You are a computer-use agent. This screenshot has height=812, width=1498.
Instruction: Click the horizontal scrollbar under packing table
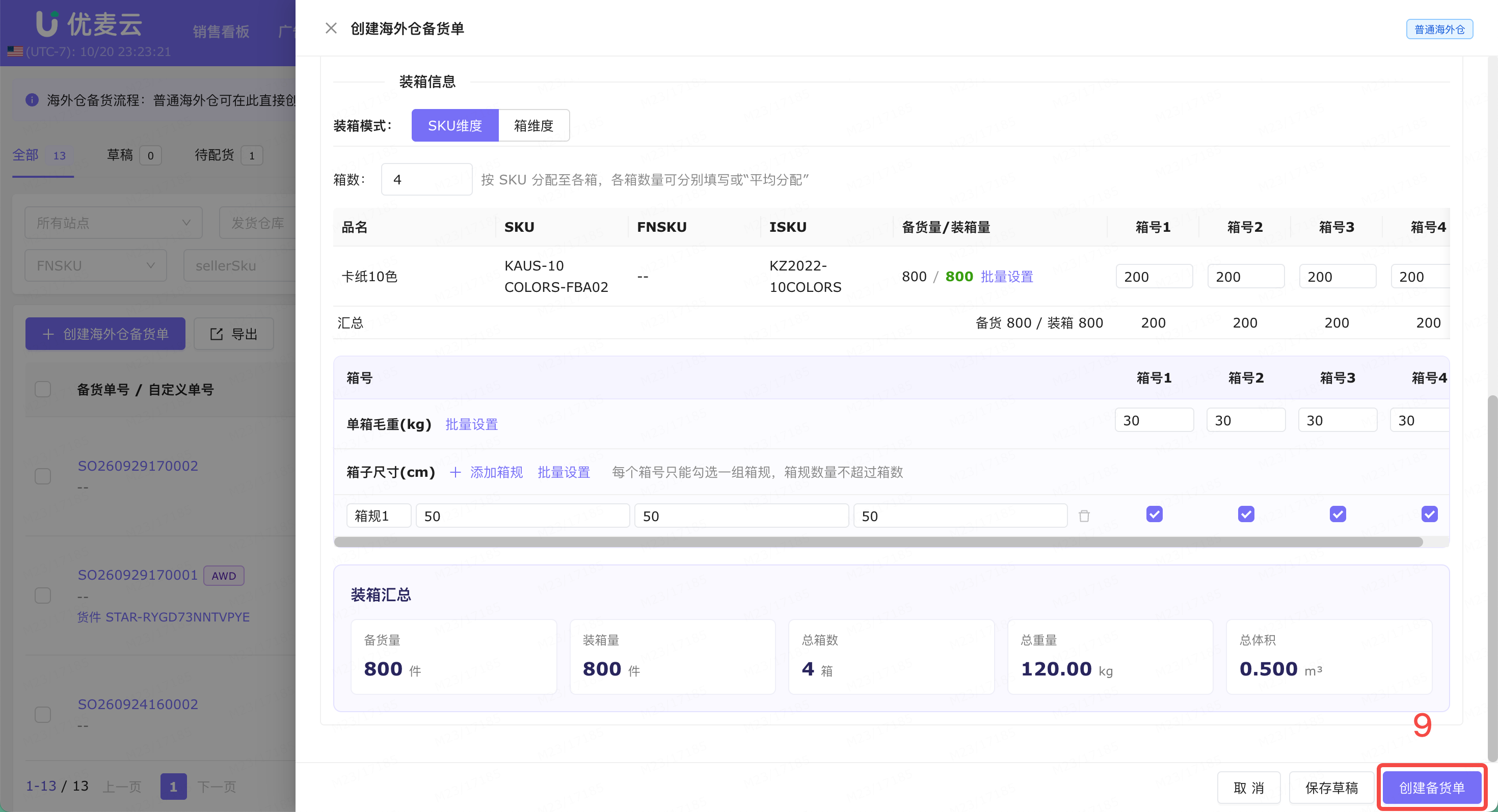[878, 542]
